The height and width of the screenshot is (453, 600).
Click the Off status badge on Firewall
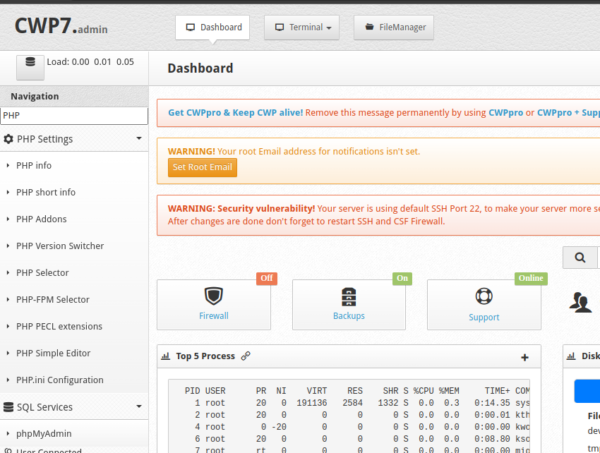click(x=267, y=278)
